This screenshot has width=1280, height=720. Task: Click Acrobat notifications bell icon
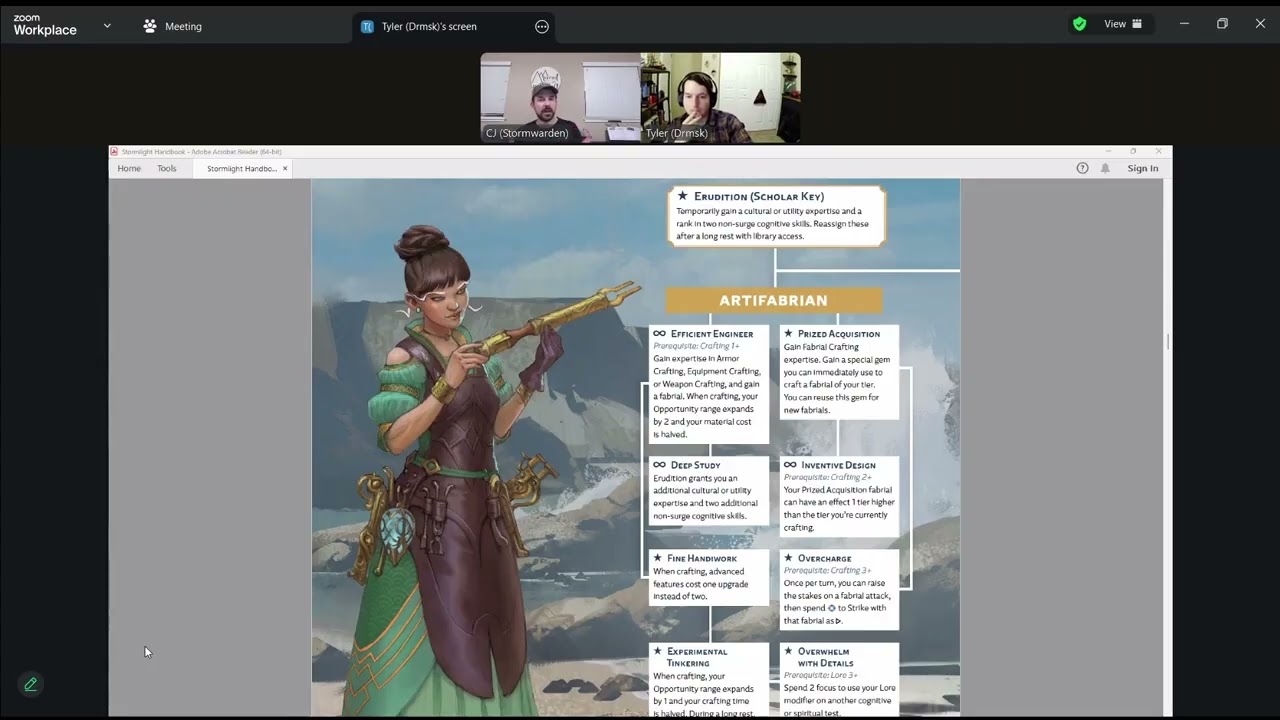pos(1105,168)
